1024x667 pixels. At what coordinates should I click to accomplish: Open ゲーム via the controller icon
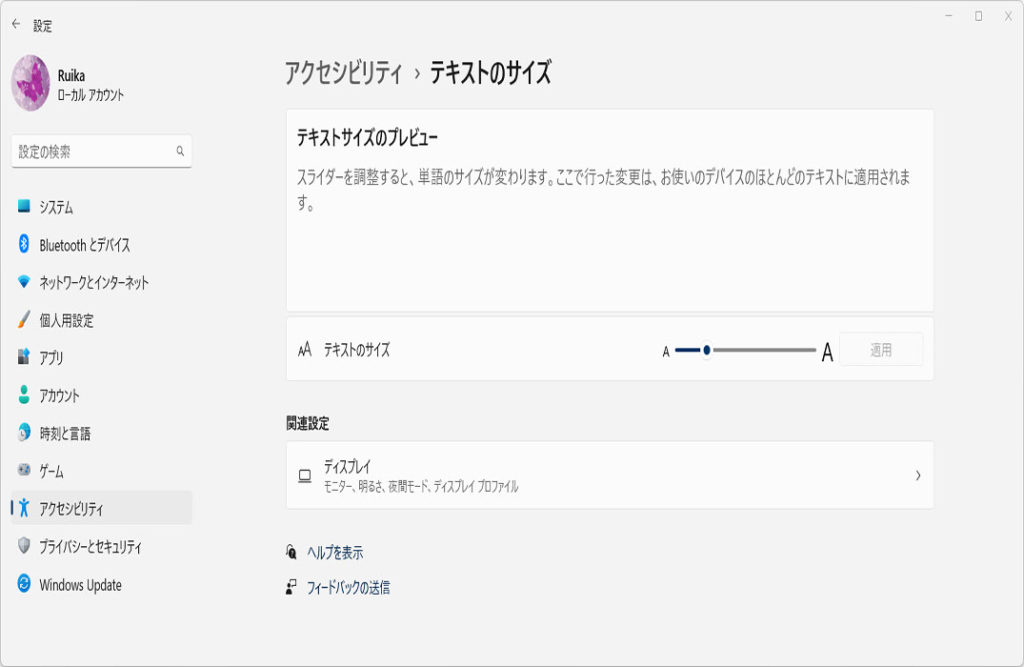click(24, 470)
